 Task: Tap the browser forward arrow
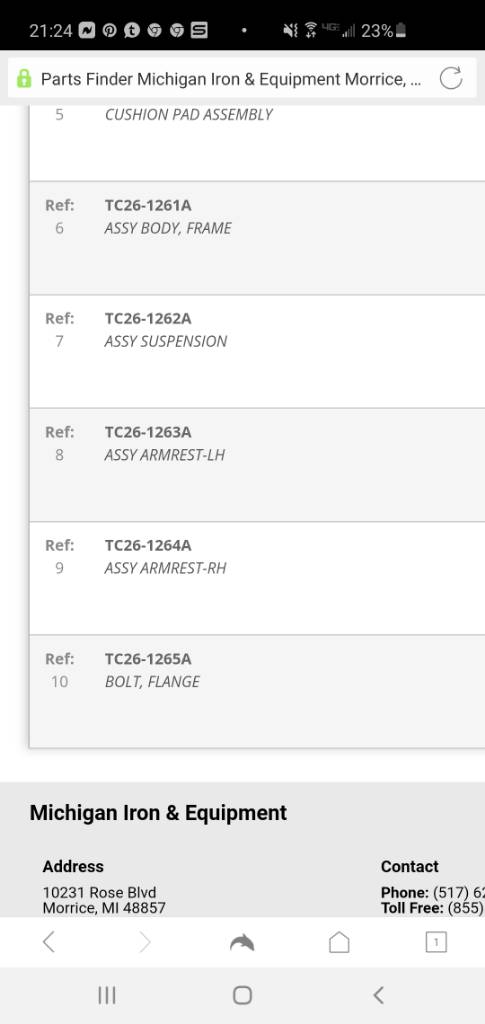(x=144, y=942)
